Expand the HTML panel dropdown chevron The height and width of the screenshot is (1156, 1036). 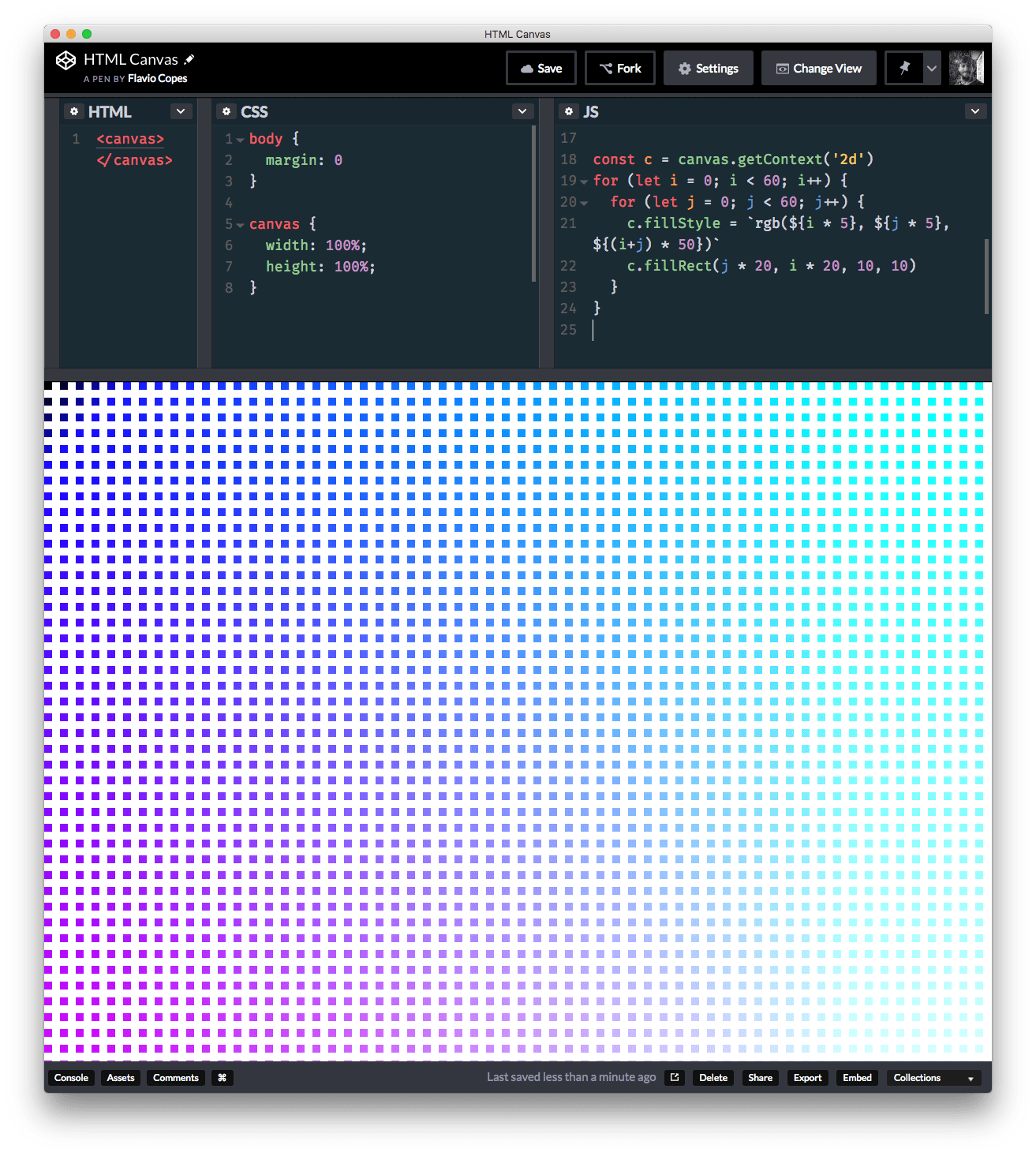click(181, 112)
